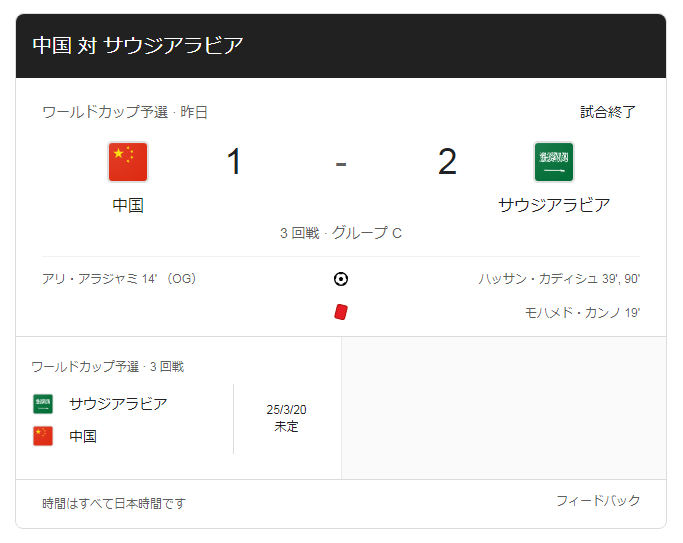This screenshot has height=543, width=683.
Task: Click own goal entry アリ・アラジャミ 14'
Action: (119, 279)
